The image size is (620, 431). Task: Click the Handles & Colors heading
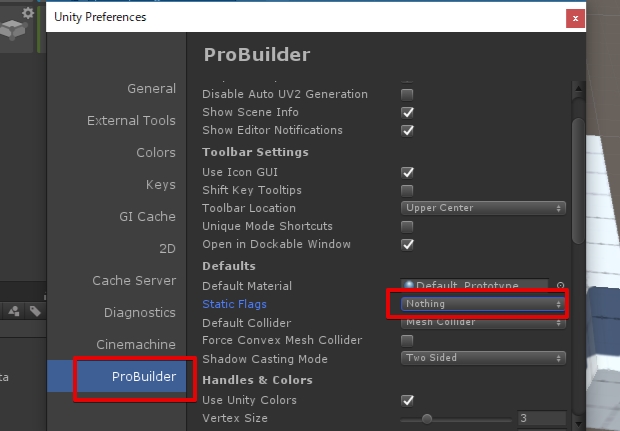tap(257, 380)
